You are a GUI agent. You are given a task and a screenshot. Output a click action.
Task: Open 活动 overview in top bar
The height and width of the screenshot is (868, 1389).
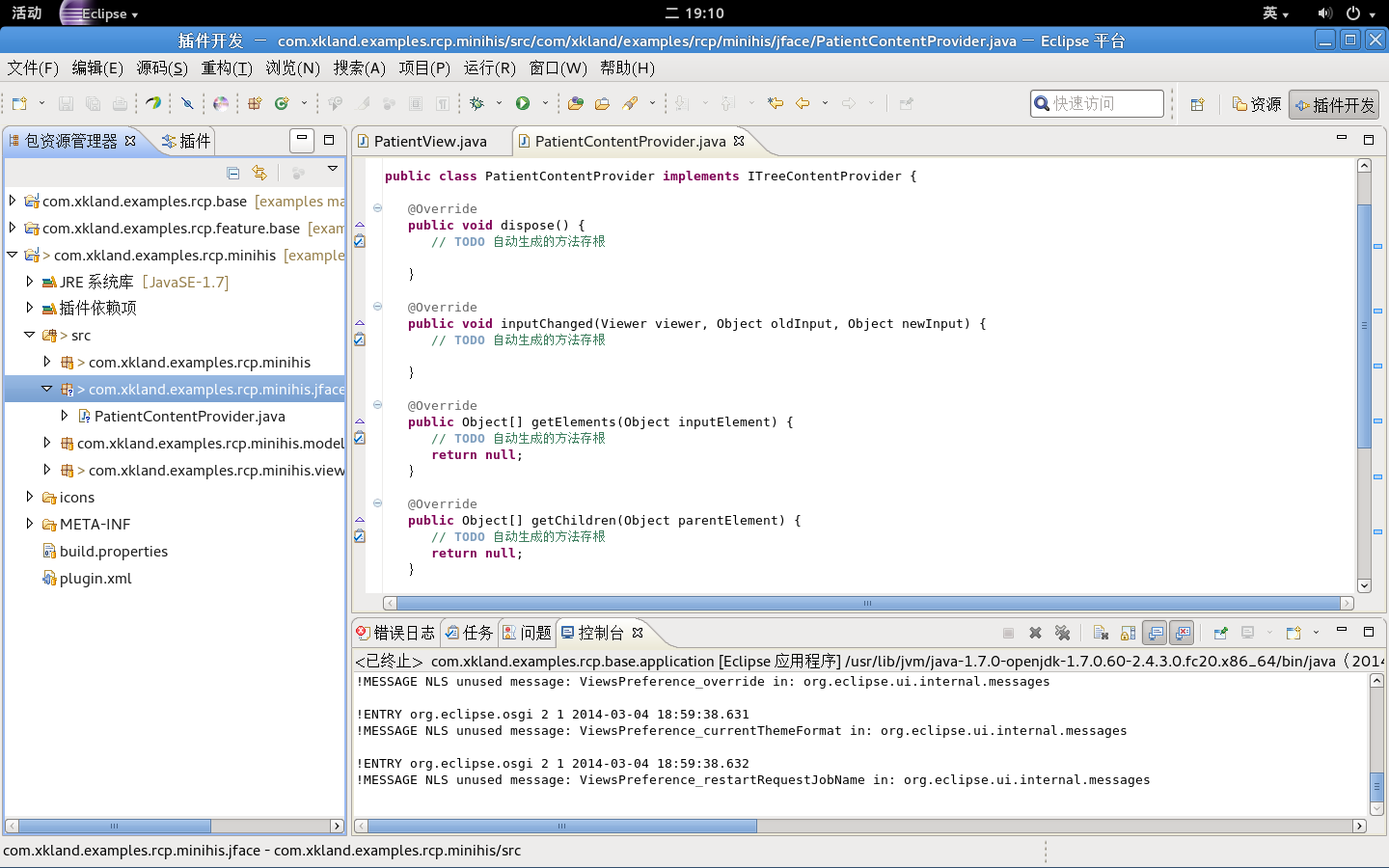tap(27, 14)
